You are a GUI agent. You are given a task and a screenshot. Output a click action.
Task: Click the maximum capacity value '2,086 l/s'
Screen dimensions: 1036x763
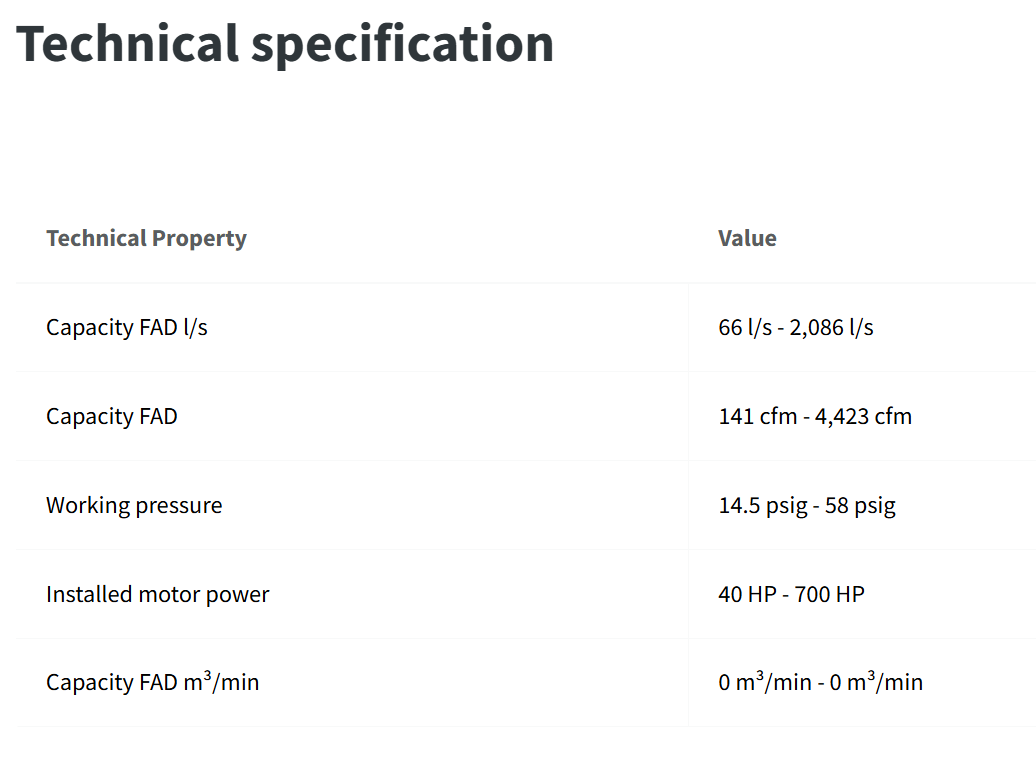(831, 327)
